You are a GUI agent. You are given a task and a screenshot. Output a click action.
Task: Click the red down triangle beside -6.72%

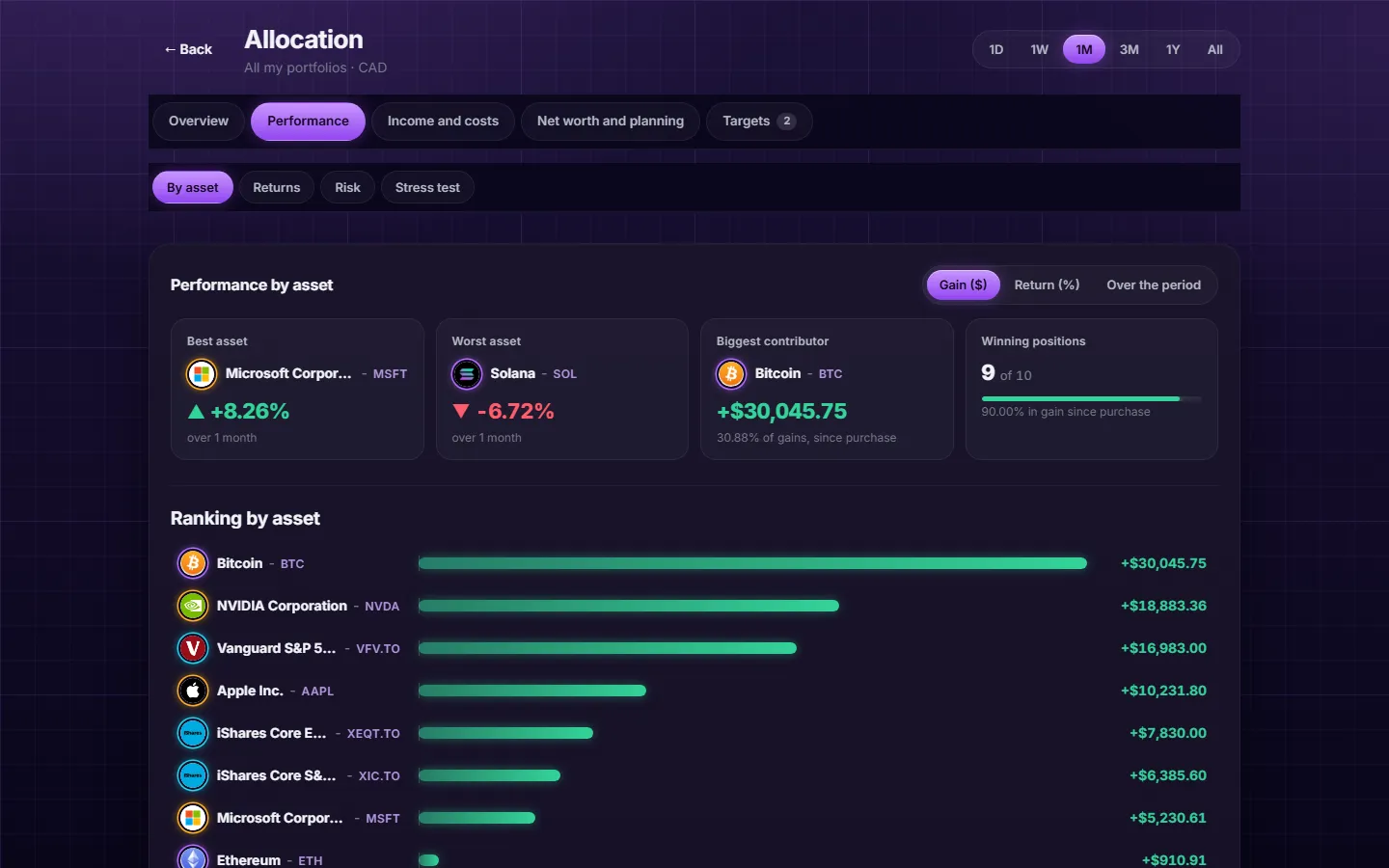461,411
